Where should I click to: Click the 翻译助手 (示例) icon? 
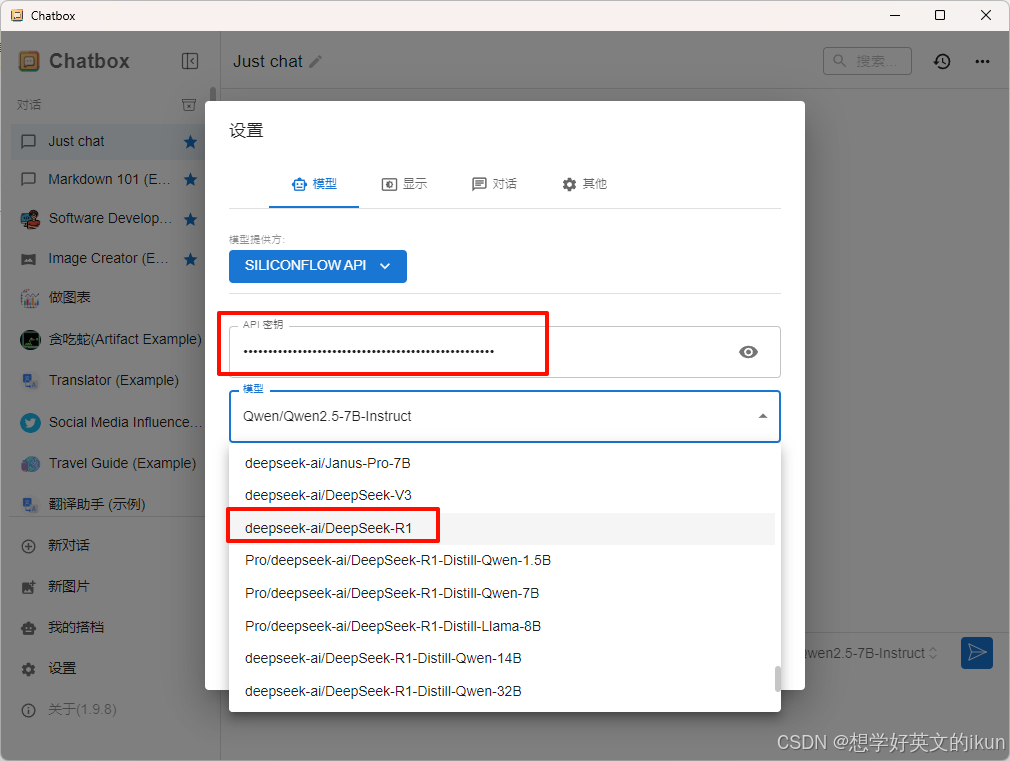click(30, 505)
